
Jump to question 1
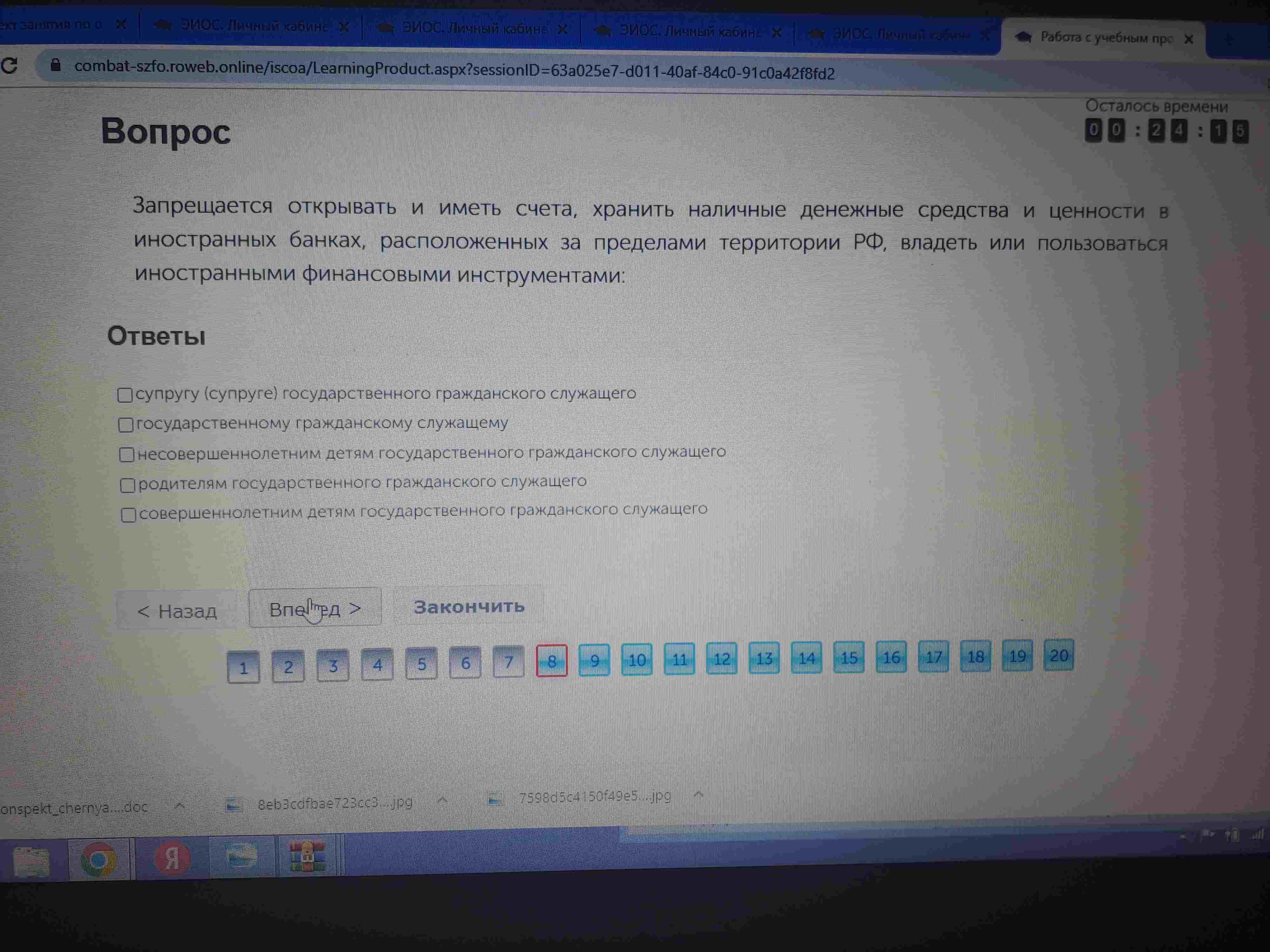click(x=244, y=668)
